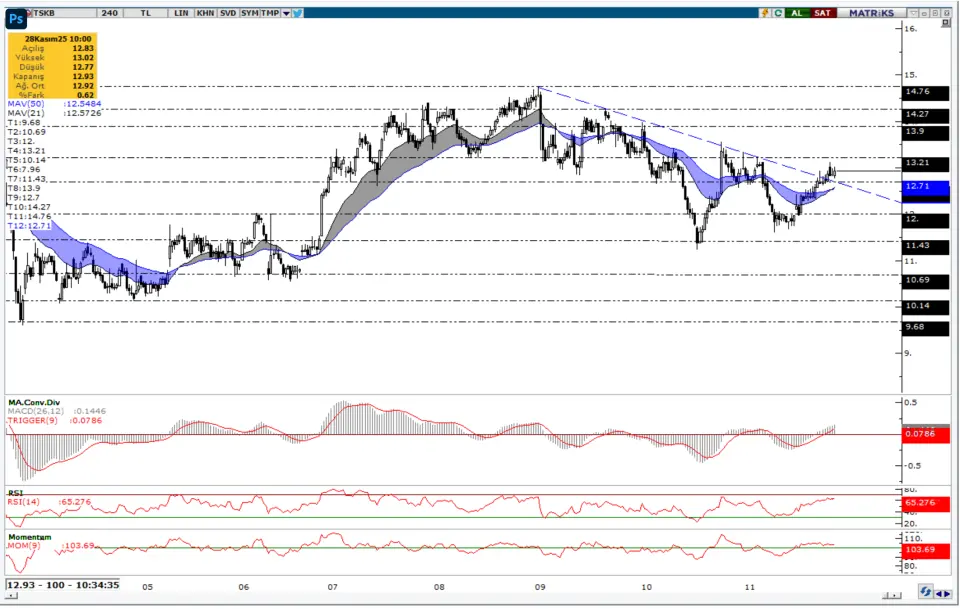Viewport: 960px width, 609px height.
Task: Click the blue refresh icon at bottom right
Action: tap(926, 591)
